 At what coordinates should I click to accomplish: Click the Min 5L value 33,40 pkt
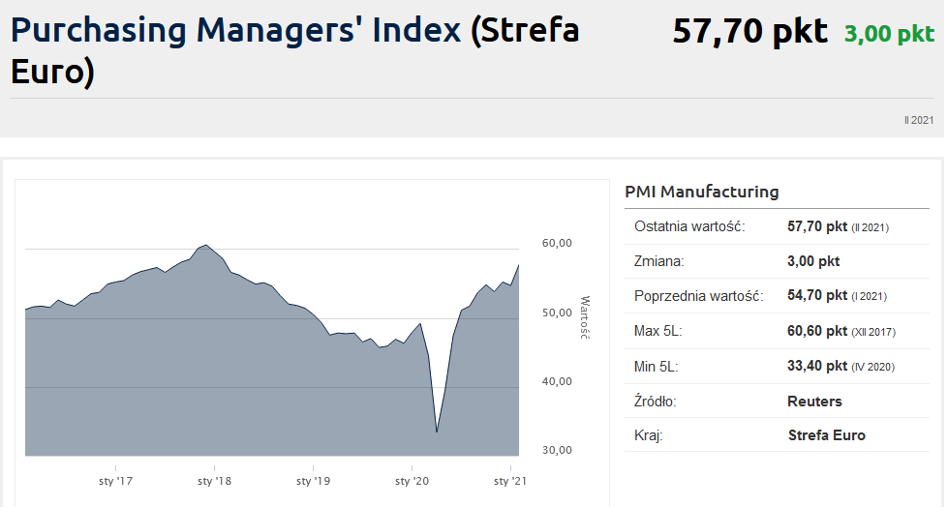click(817, 367)
